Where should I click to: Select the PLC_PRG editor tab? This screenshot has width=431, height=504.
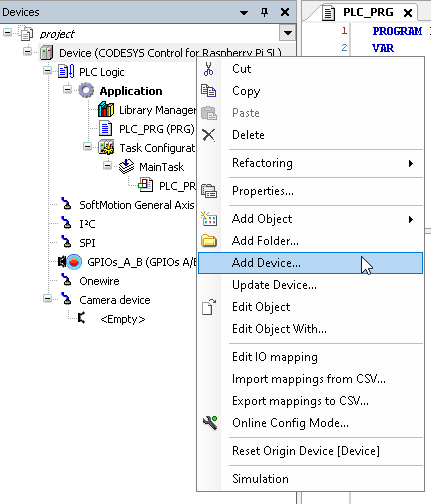coord(368,12)
